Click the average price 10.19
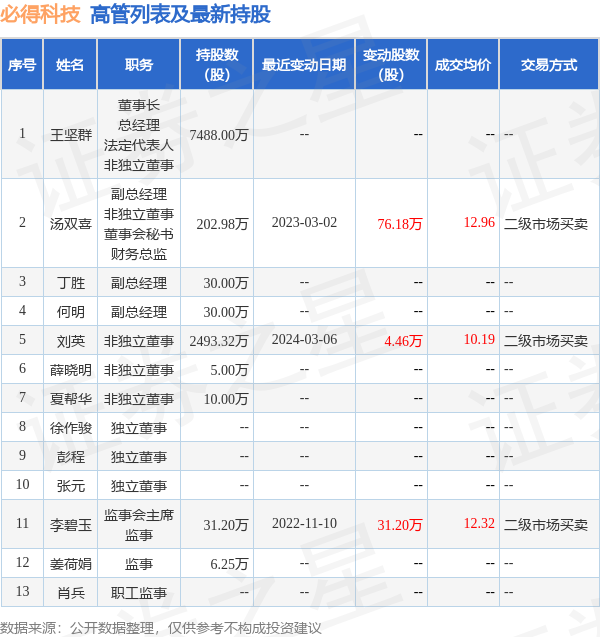Image resolution: width=600 pixels, height=637 pixels. click(x=479, y=339)
